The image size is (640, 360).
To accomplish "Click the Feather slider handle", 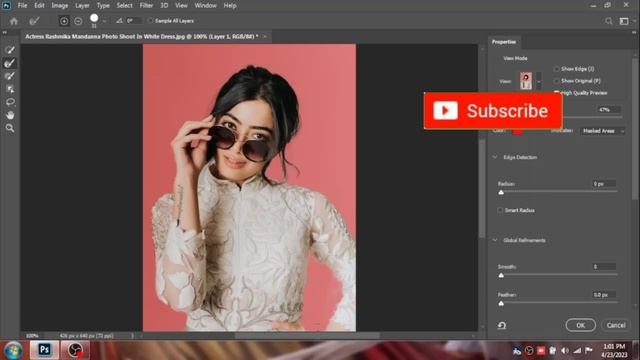I will [x=501, y=304].
